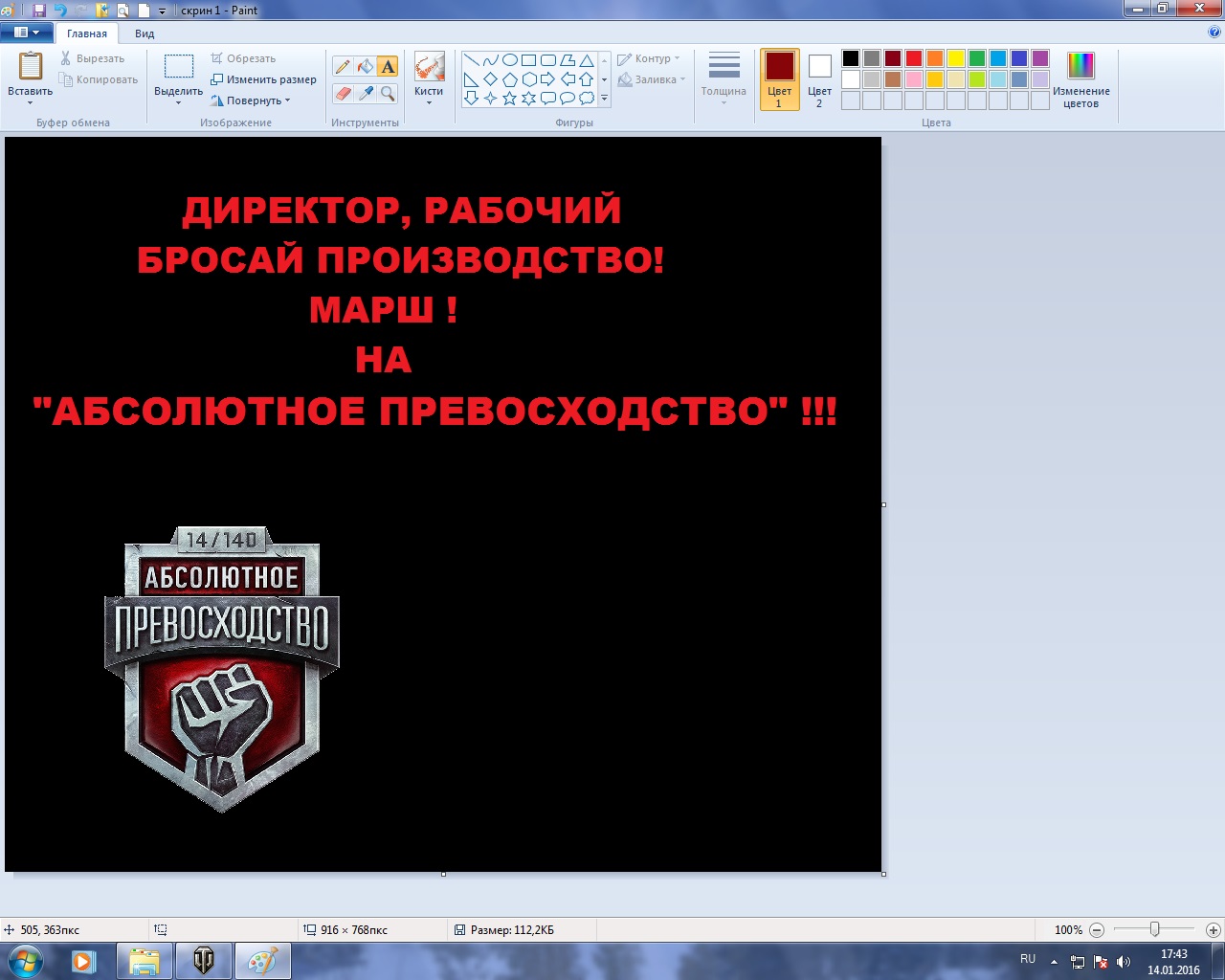Activate Цвет 1 foreground color
Viewport: 1225px width, 980px height.
(x=779, y=79)
